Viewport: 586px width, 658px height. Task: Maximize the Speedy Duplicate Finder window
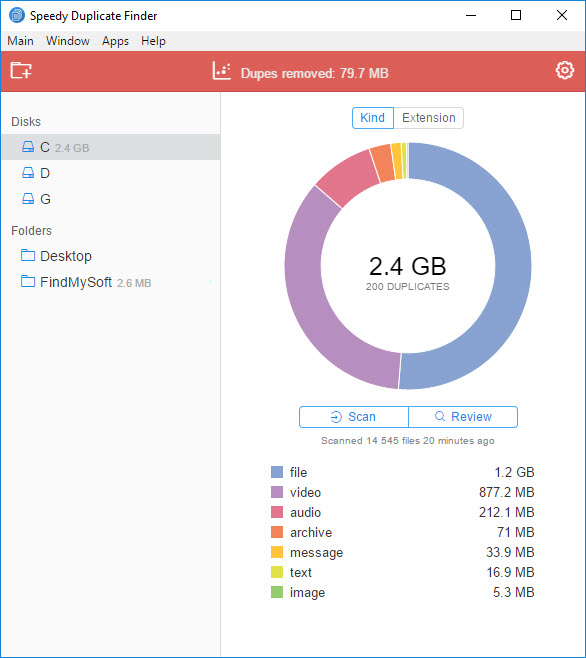pyautogui.click(x=516, y=16)
